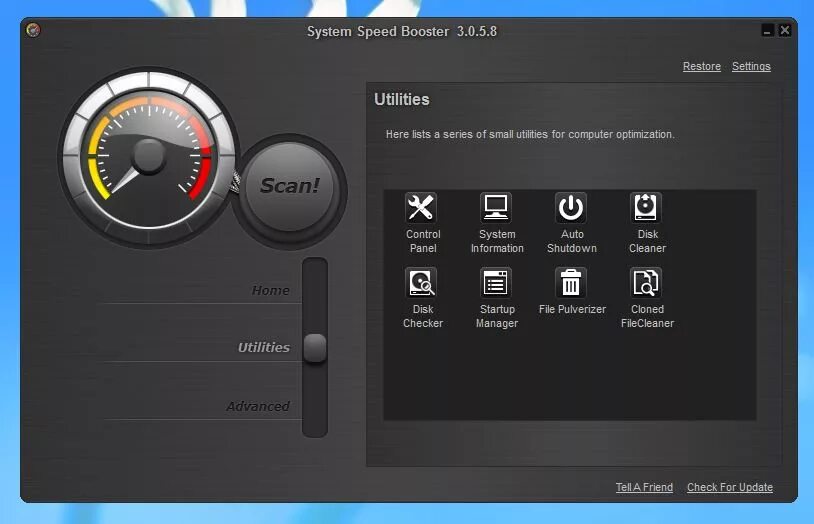
Task: Close the System Speed Booster window
Action: (785, 31)
